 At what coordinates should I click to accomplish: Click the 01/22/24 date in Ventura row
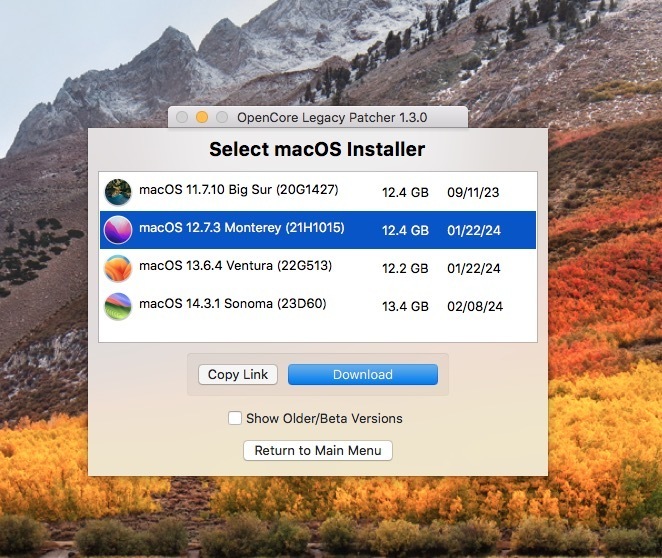[474, 268]
